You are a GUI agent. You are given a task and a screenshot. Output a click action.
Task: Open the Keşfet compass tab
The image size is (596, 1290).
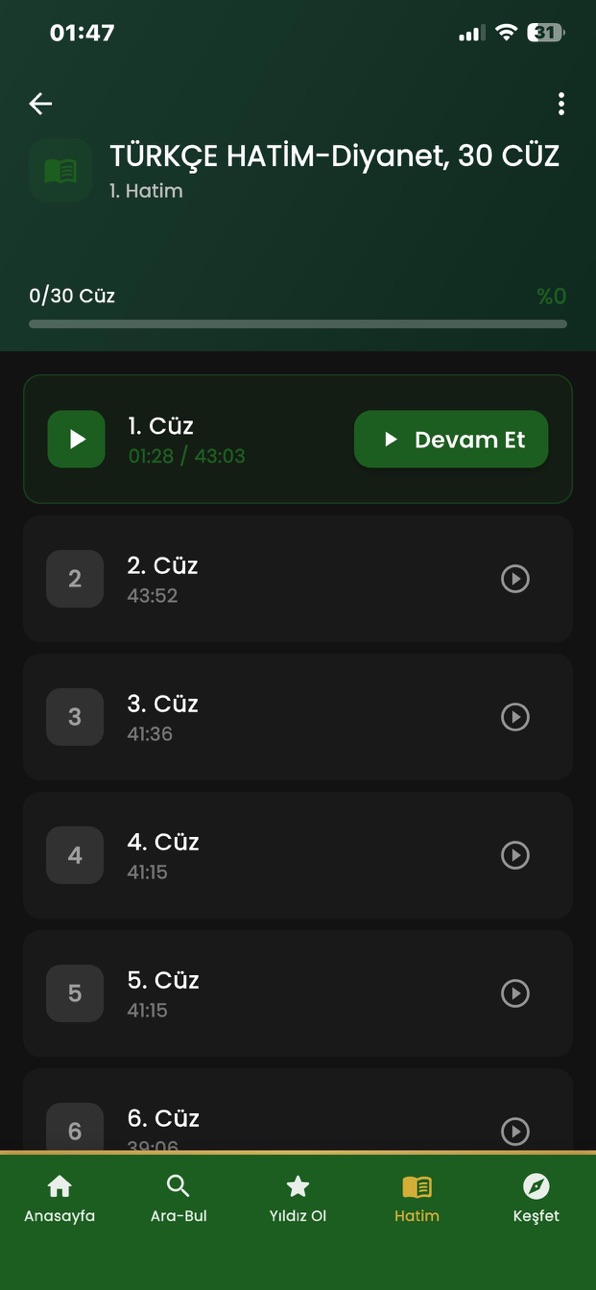tap(536, 1199)
